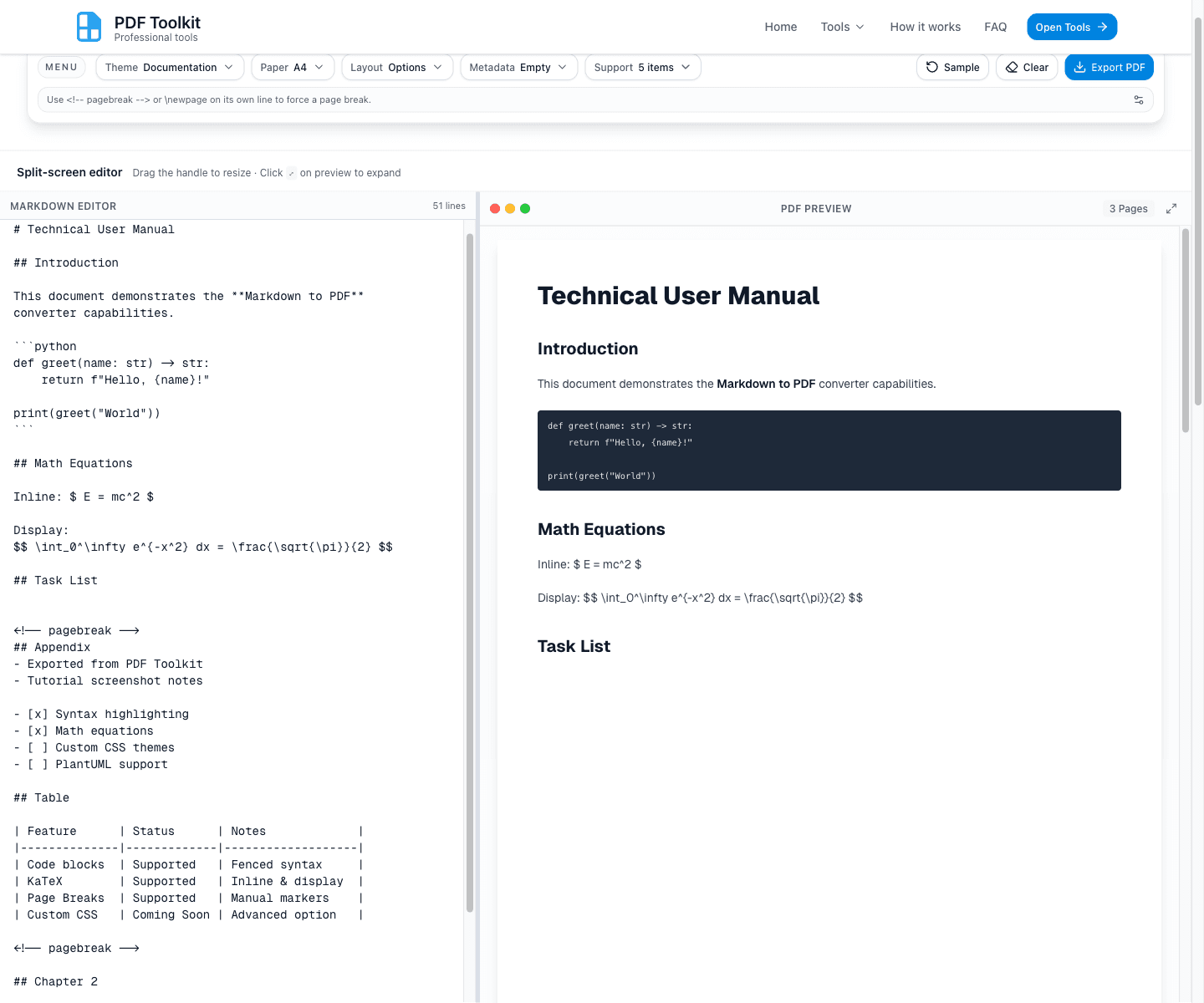Click the PDF Toolkit logo icon
The height and width of the screenshot is (1003, 1204).
pyautogui.click(x=89, y=26)
